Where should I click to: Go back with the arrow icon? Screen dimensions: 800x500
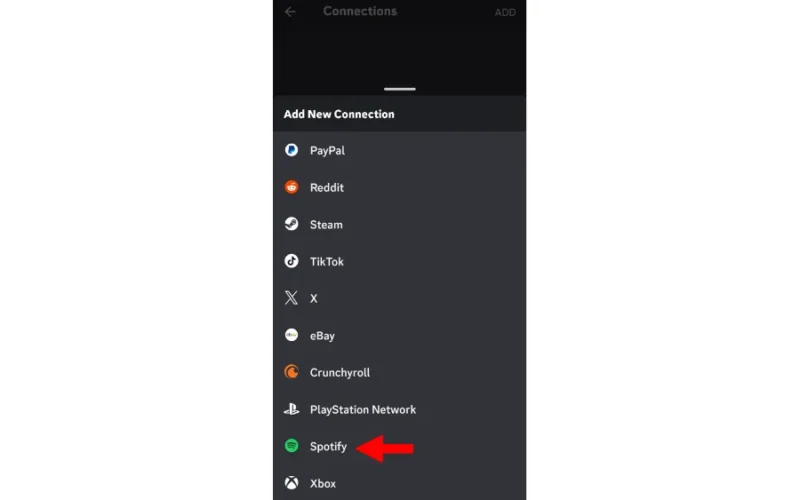tap(290, 11)
